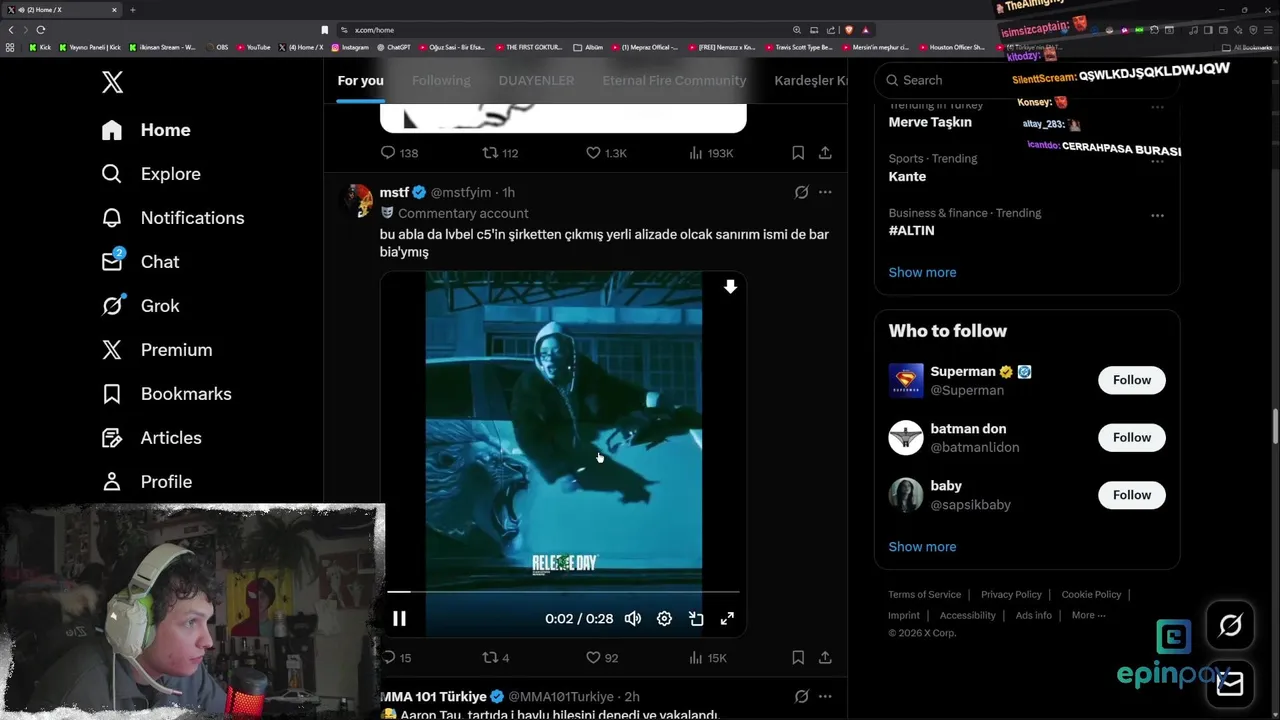Like the post with 1.3K likes

coord(606,153)
